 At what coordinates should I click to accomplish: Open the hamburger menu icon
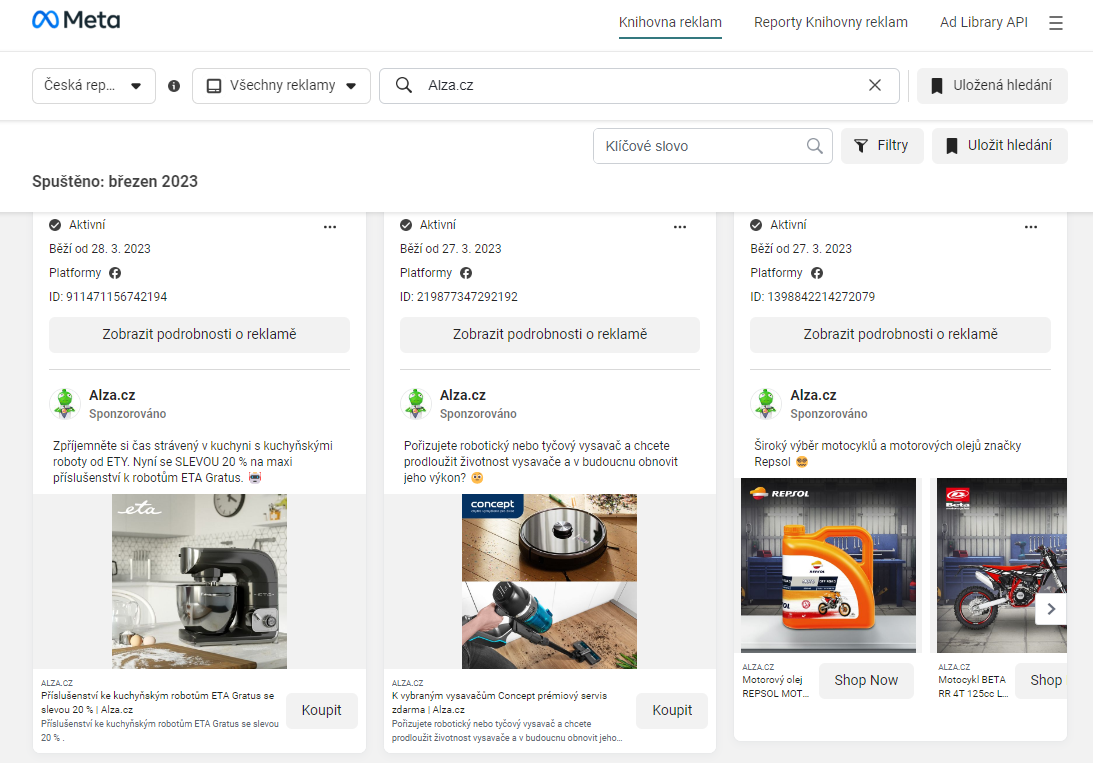(x=1056, y=23)
